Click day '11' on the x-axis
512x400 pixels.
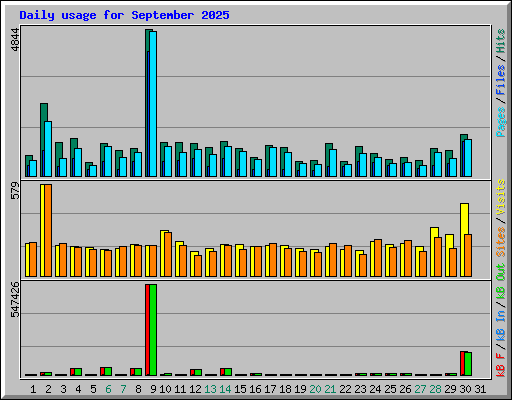click(x=180, y=389)
